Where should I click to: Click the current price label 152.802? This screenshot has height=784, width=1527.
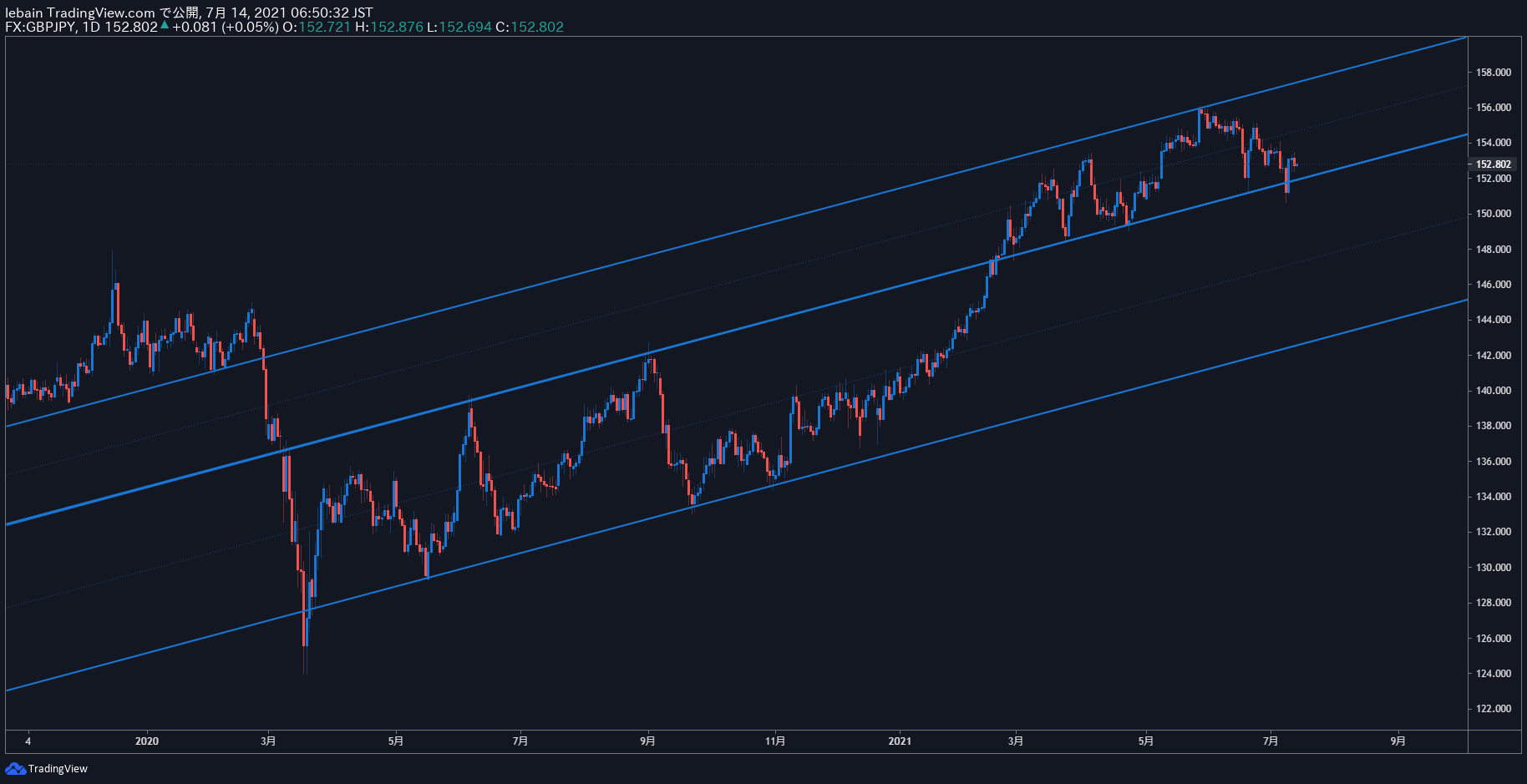coord(1494,164)
